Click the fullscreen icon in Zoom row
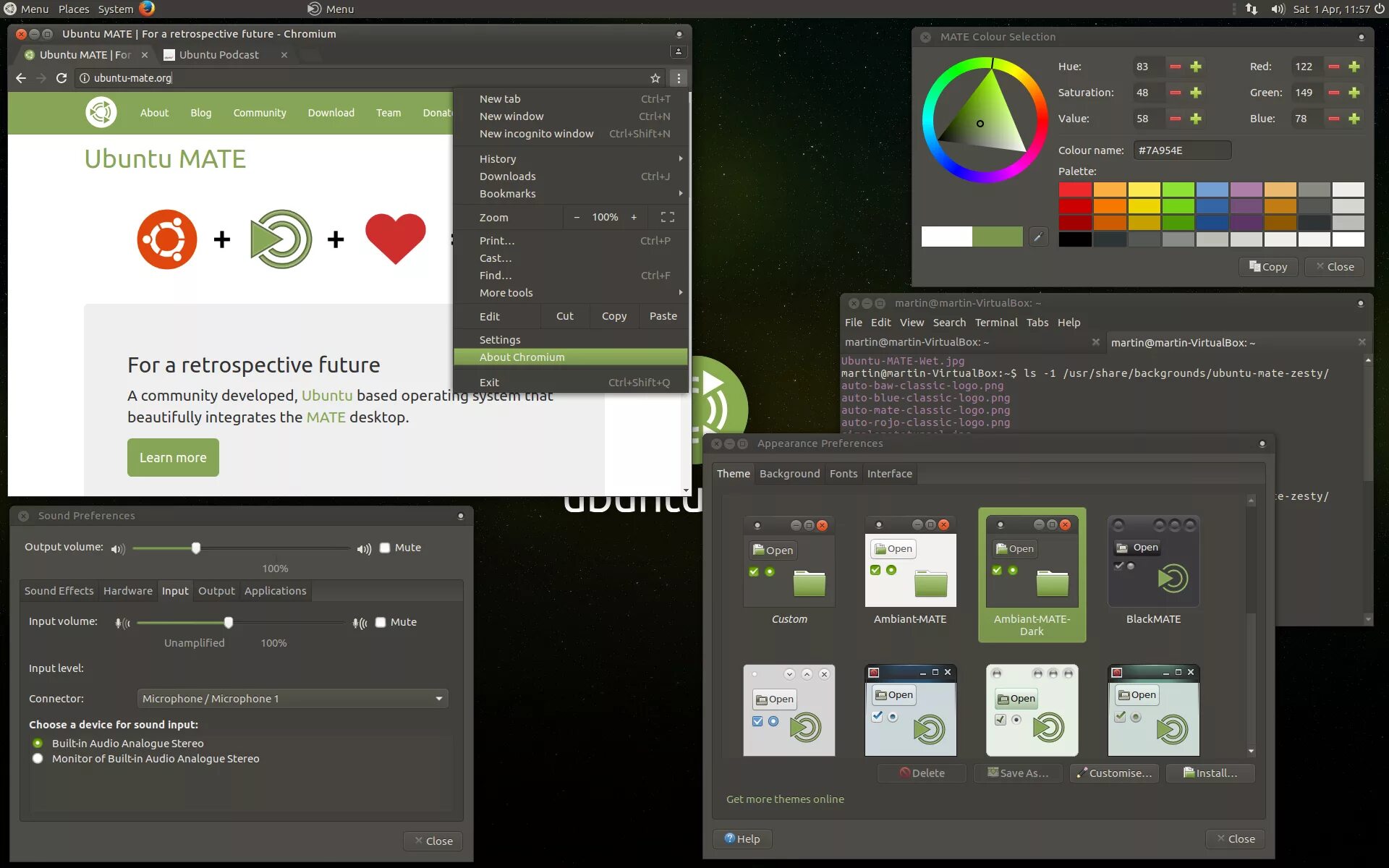Screen dimensions: 1389x868 point(667,217)
